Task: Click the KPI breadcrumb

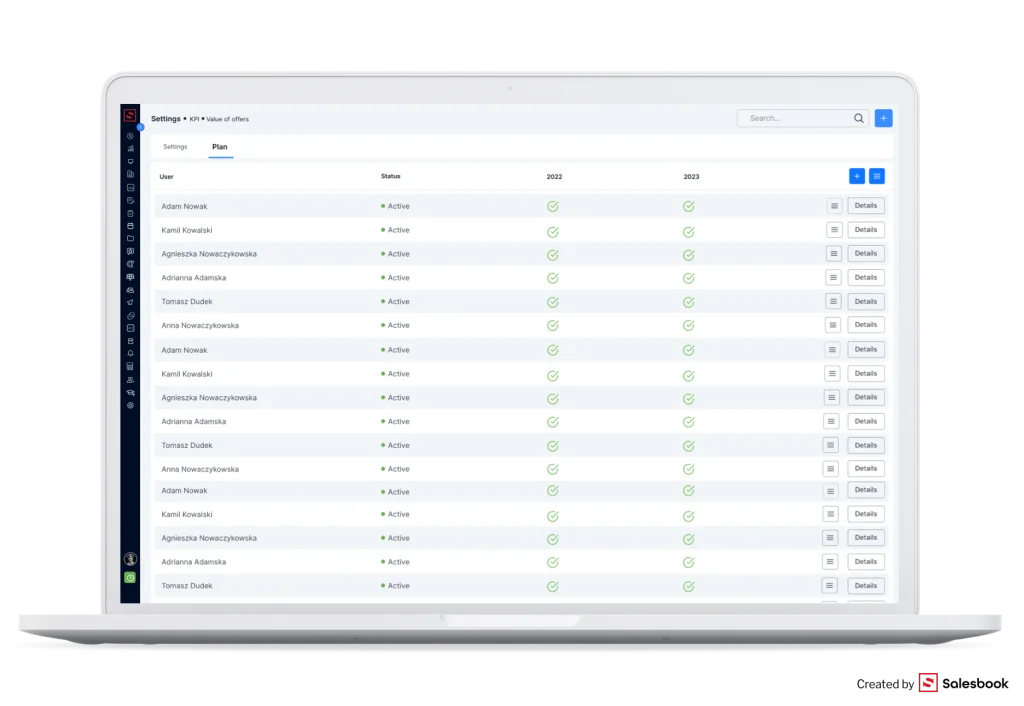Action: 194,120
